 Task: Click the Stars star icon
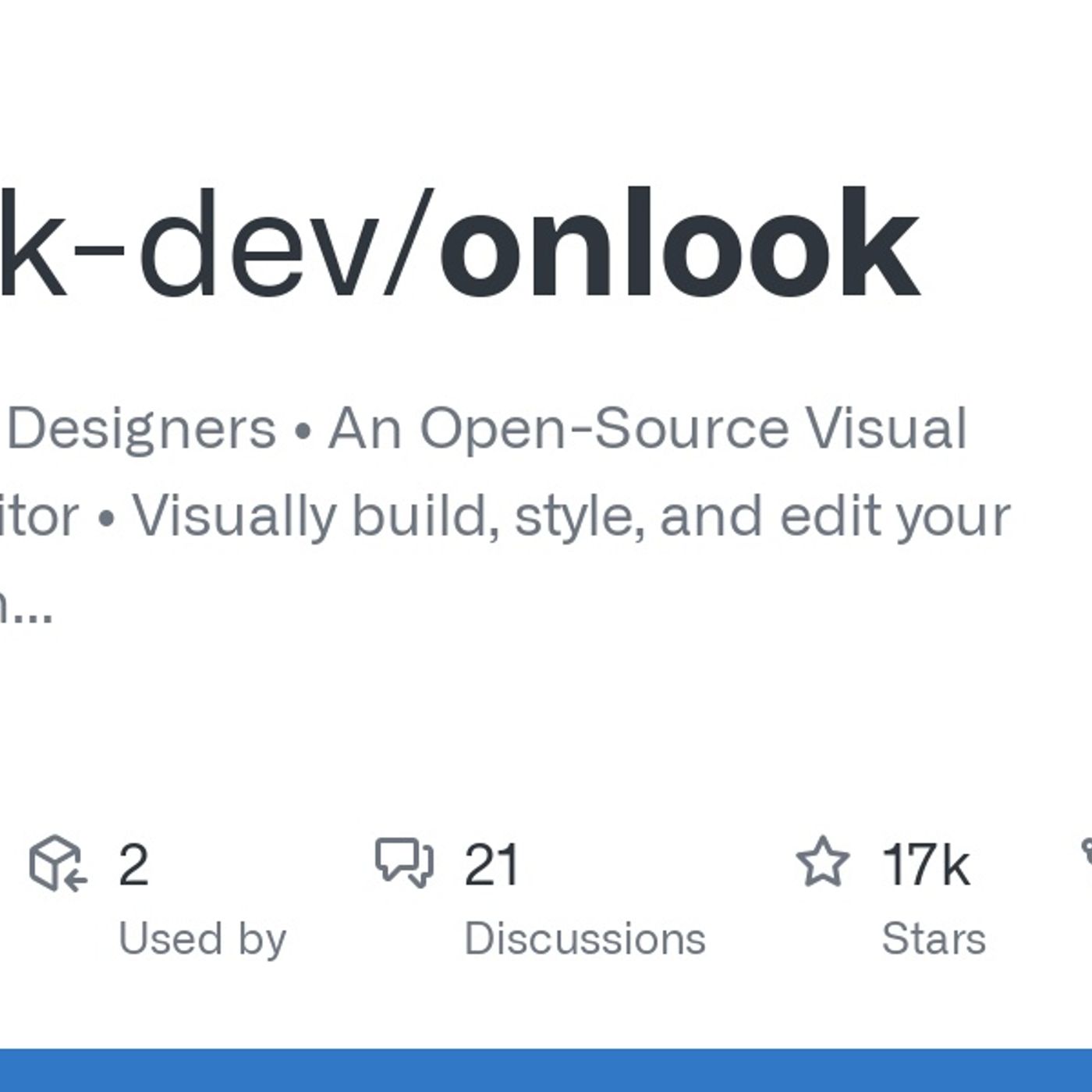[x=823, y=861]
